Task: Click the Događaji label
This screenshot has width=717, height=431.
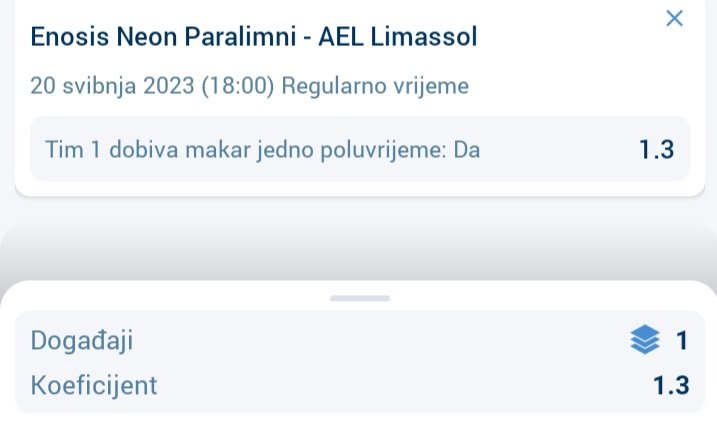Action: coord(82,341)
